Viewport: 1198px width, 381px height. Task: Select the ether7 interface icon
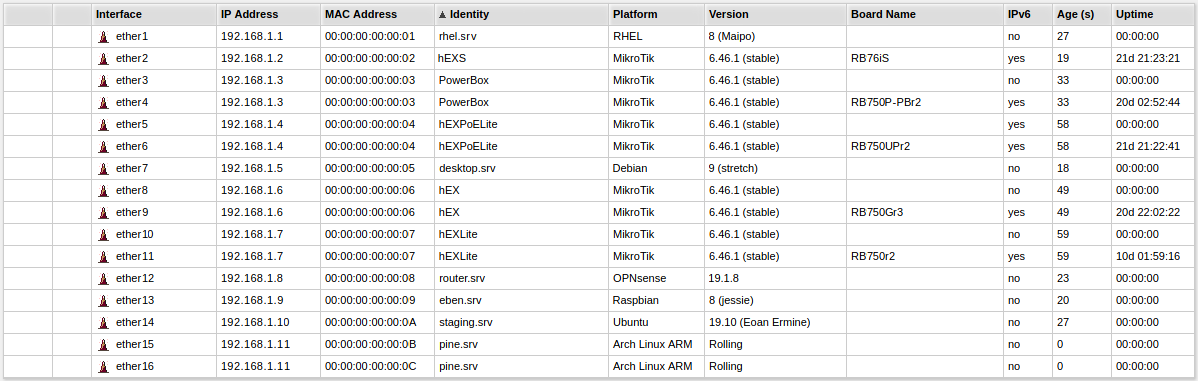(x=104, y=169)
